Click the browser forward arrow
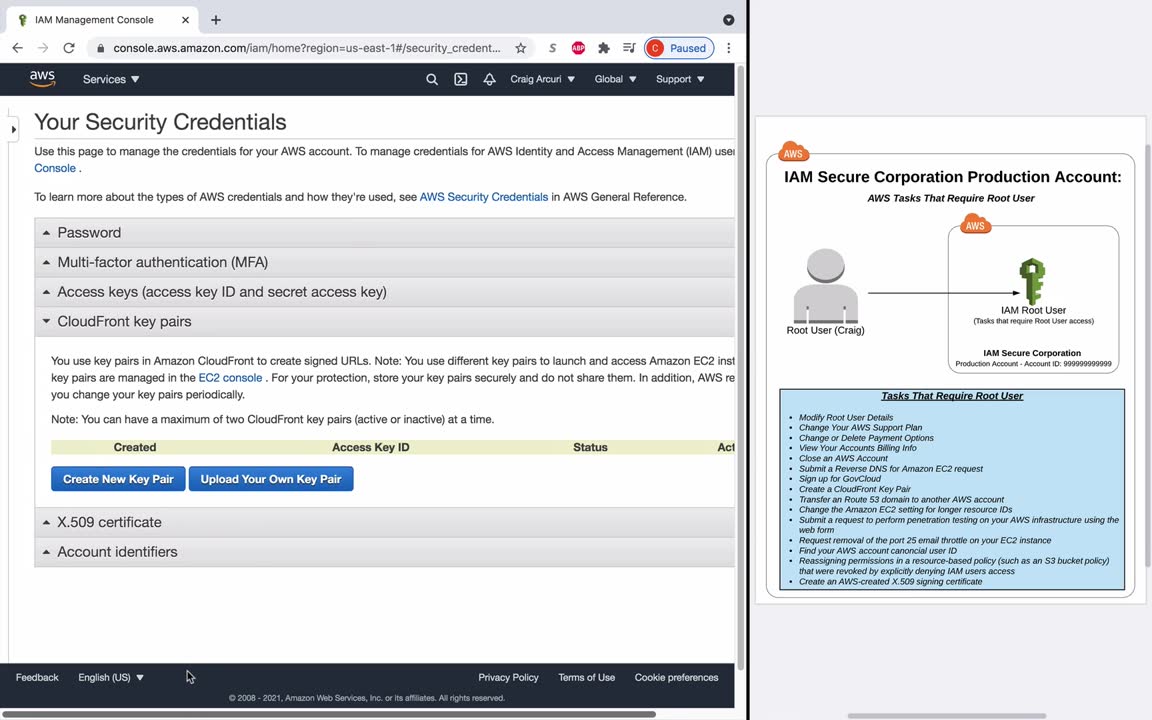The height and width of the screenshot is (720, 1152). (43, 48)
